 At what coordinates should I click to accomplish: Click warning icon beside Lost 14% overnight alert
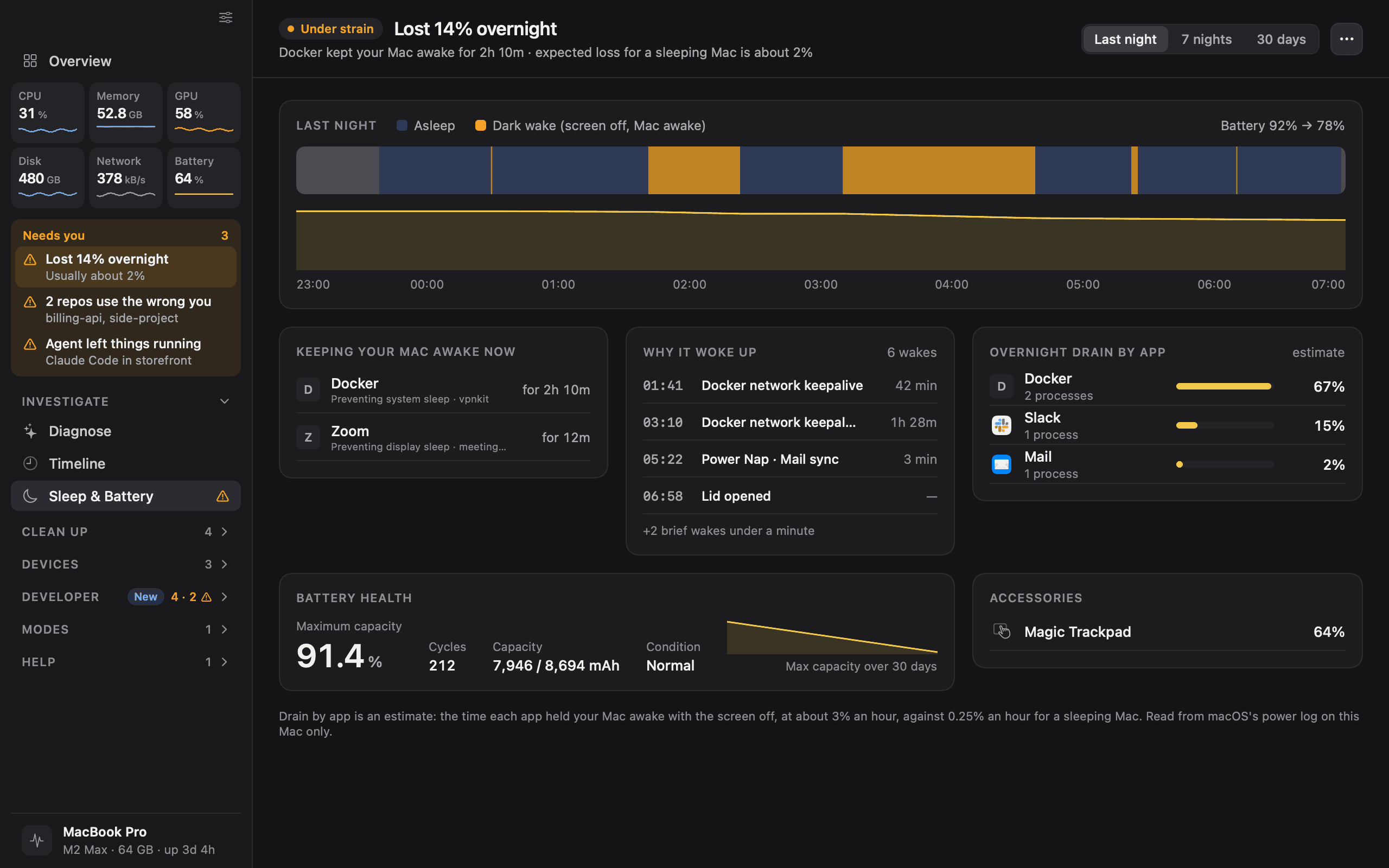click(x=30, y=260)
